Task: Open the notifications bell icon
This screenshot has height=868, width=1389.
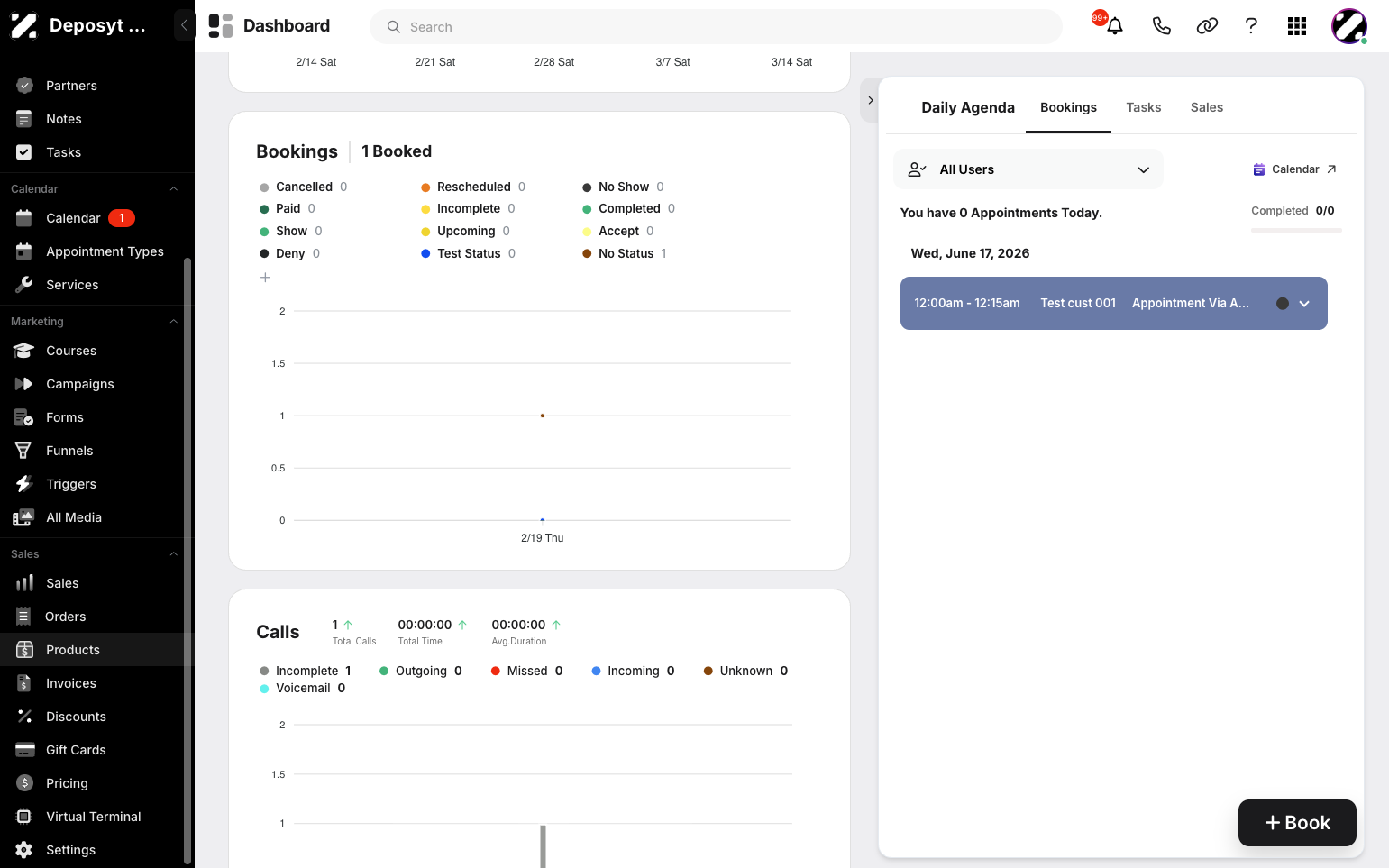Action: (1115, 26)
